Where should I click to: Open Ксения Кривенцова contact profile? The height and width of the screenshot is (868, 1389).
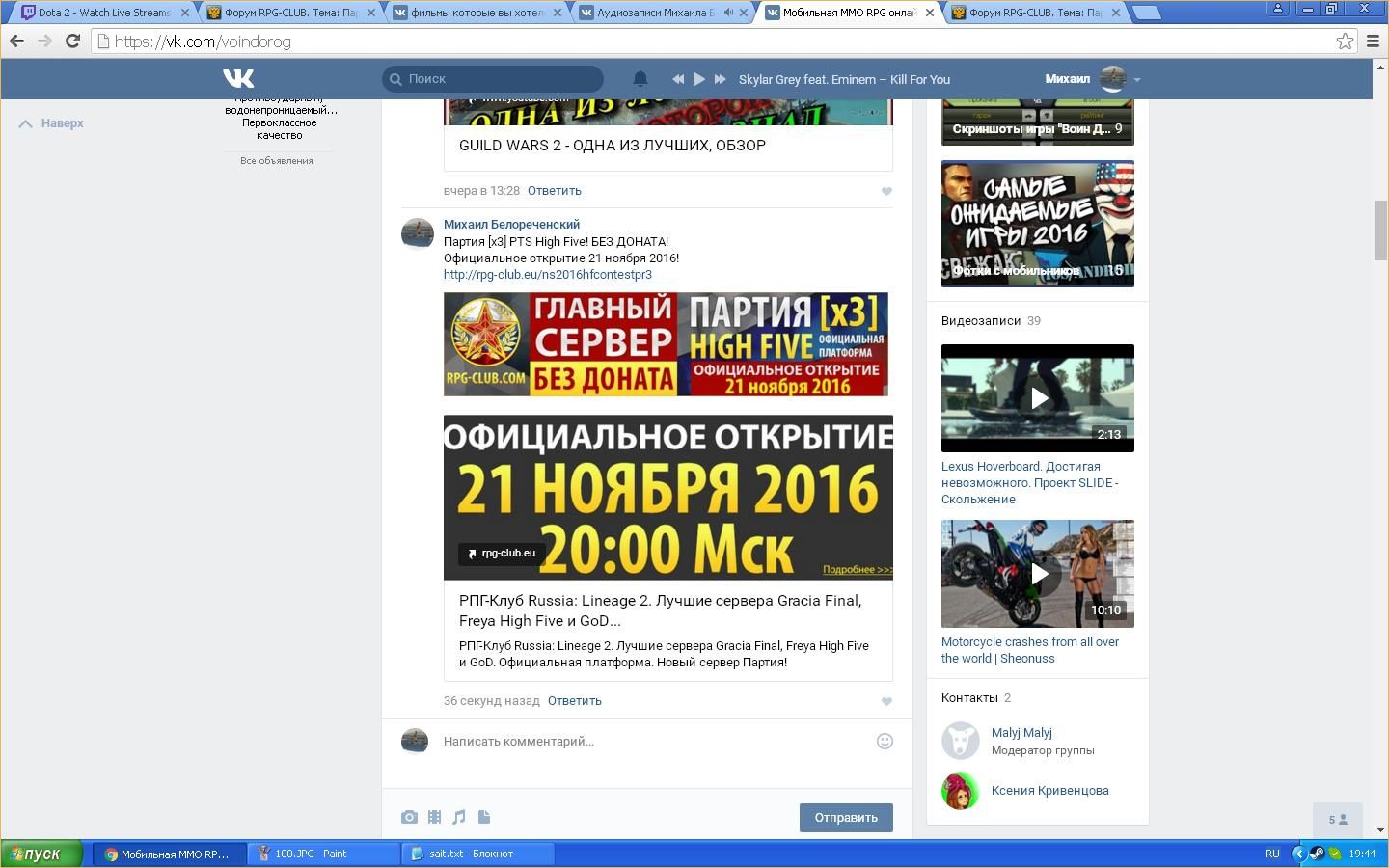(x=1050, y=791)
